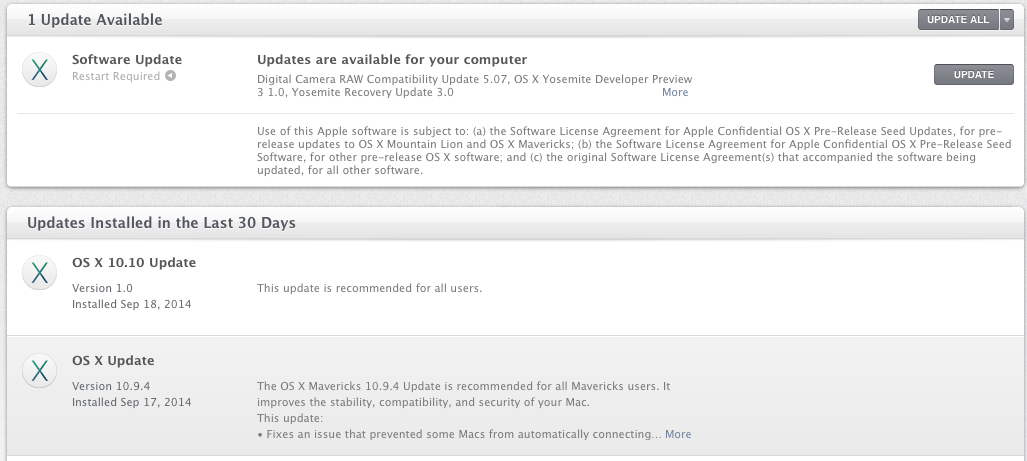This screenshot has height=461, width=1027.
Task: Click the Restart Required label
Action: [x=116, y=76]
